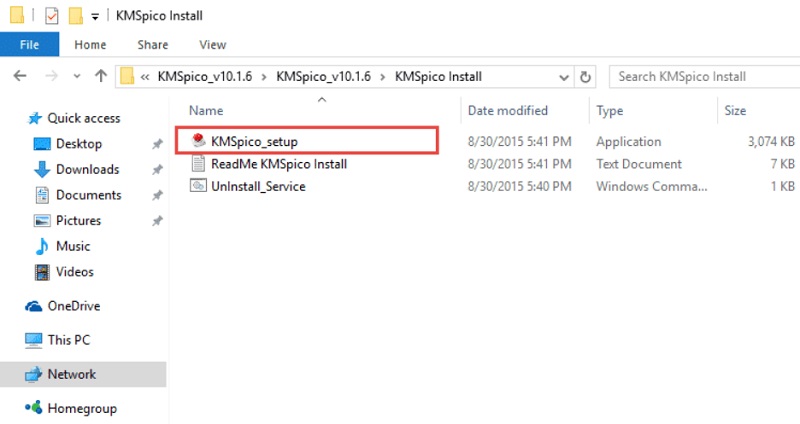The width and height of the screenshot is (800, 424).
Task: Click the pin icon beside Downloads
Action: 157,170
